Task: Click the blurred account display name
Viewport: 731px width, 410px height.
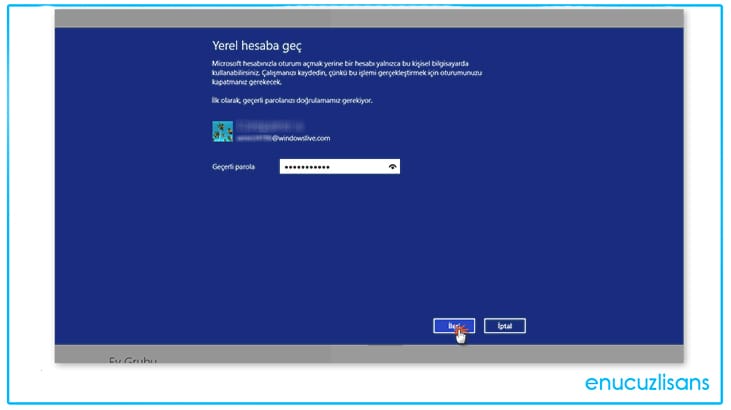Action: point(270,126)
